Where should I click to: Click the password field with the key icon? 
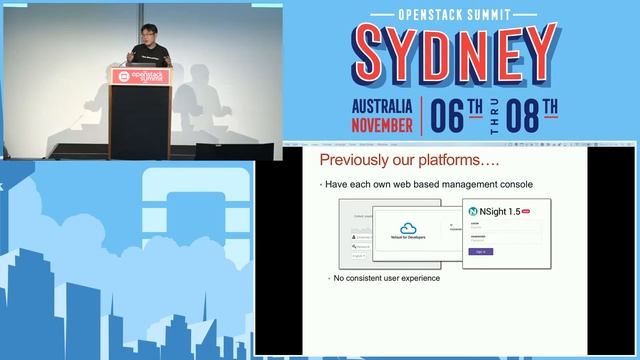tap(361, 247)
